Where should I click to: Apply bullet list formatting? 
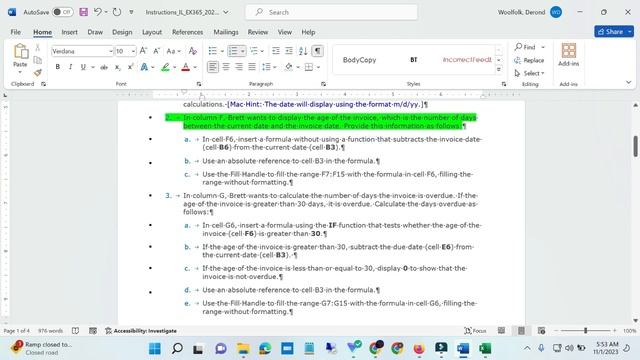(x=213, y=51)
